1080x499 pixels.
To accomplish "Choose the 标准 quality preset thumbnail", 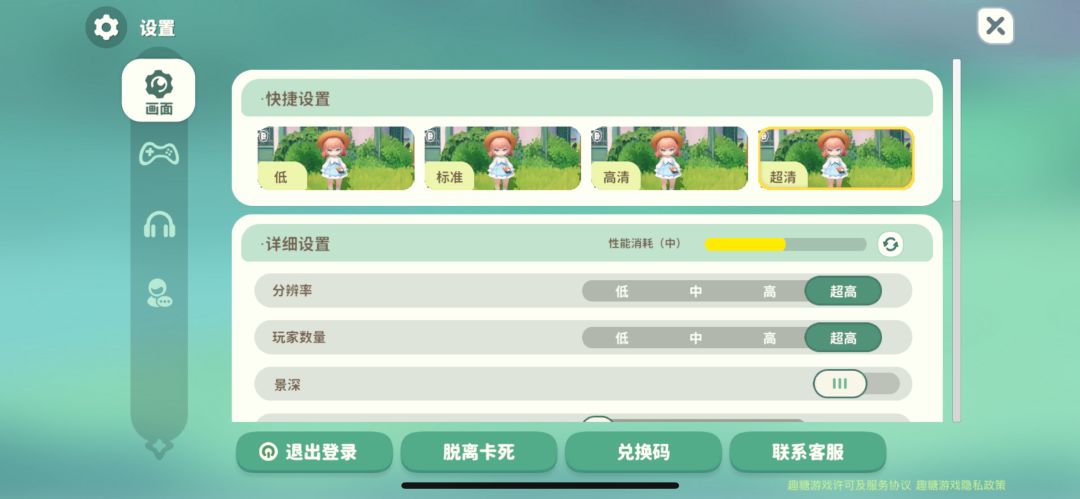I will click(x=503, y=158).
